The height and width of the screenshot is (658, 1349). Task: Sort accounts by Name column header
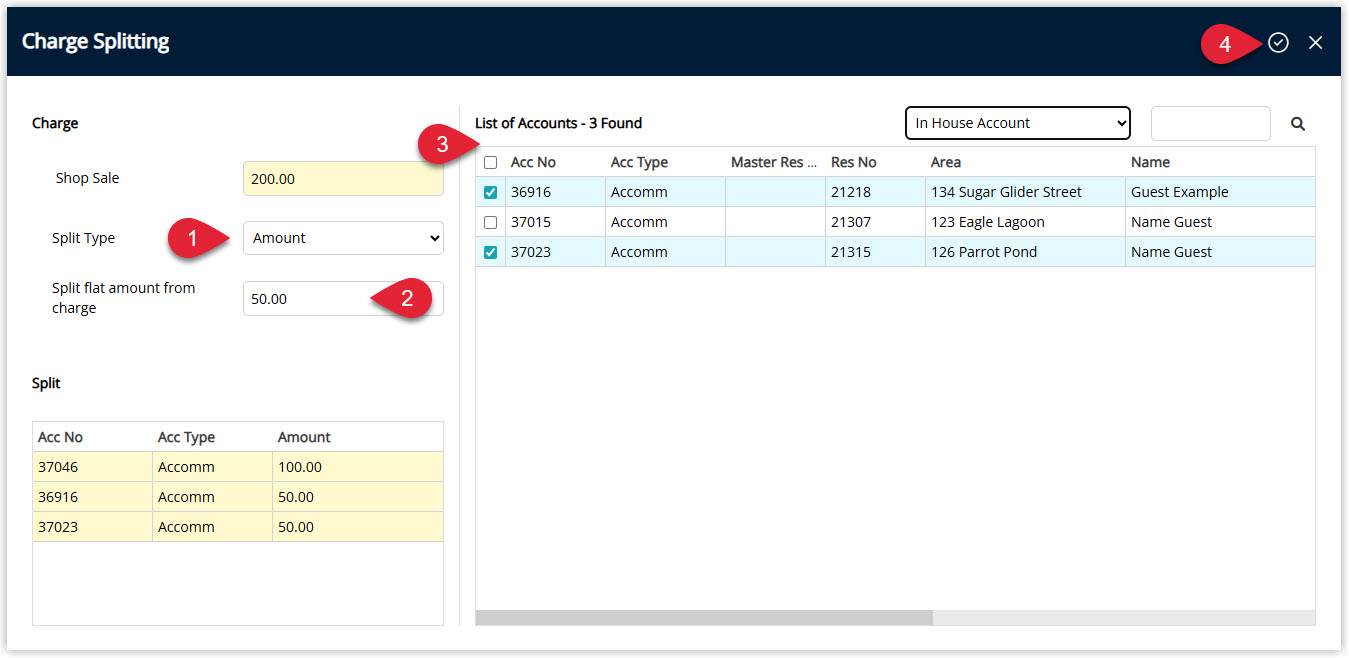pyautogui.click(x=1150, y=162)
